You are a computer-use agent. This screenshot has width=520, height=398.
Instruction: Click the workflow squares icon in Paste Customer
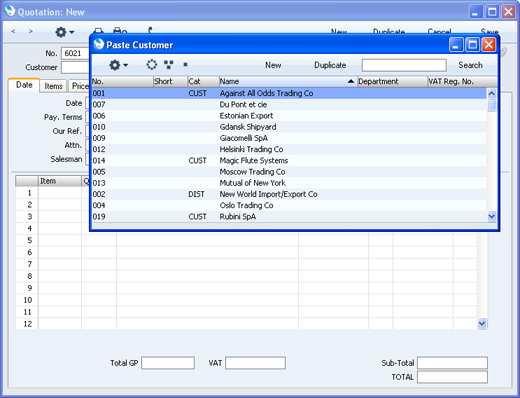coord(169,65)
